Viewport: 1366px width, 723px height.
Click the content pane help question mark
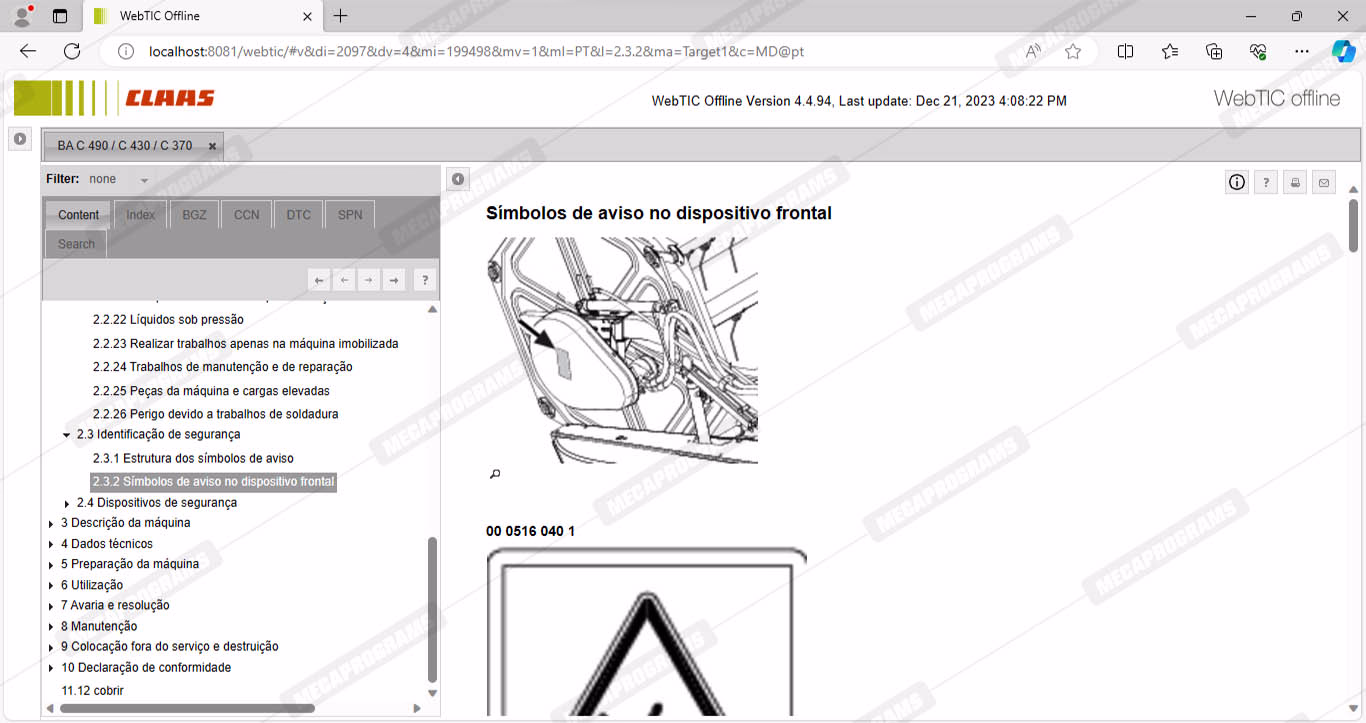[x=1266, y=182]
